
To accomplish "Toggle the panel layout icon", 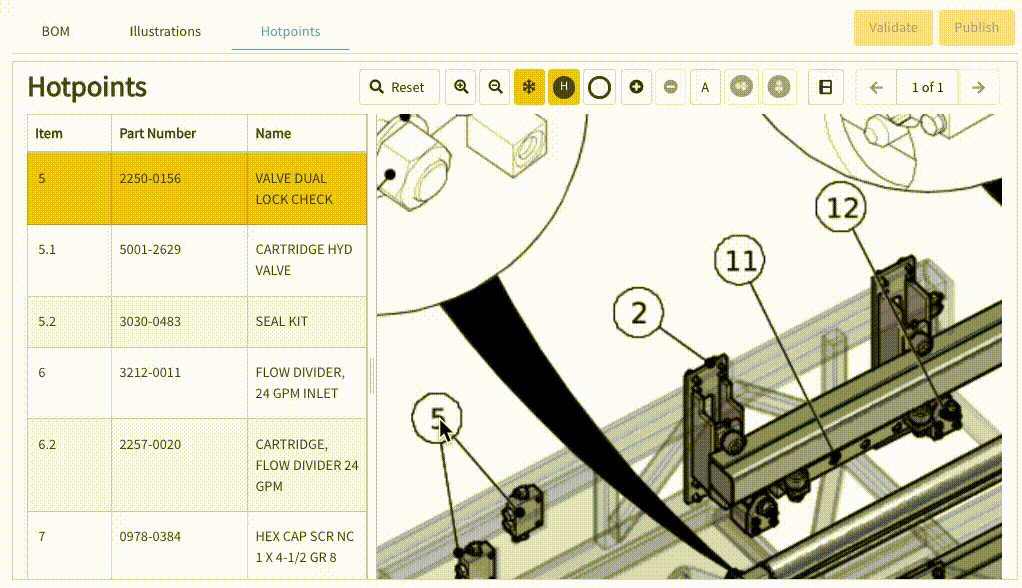I will [825, 87].
